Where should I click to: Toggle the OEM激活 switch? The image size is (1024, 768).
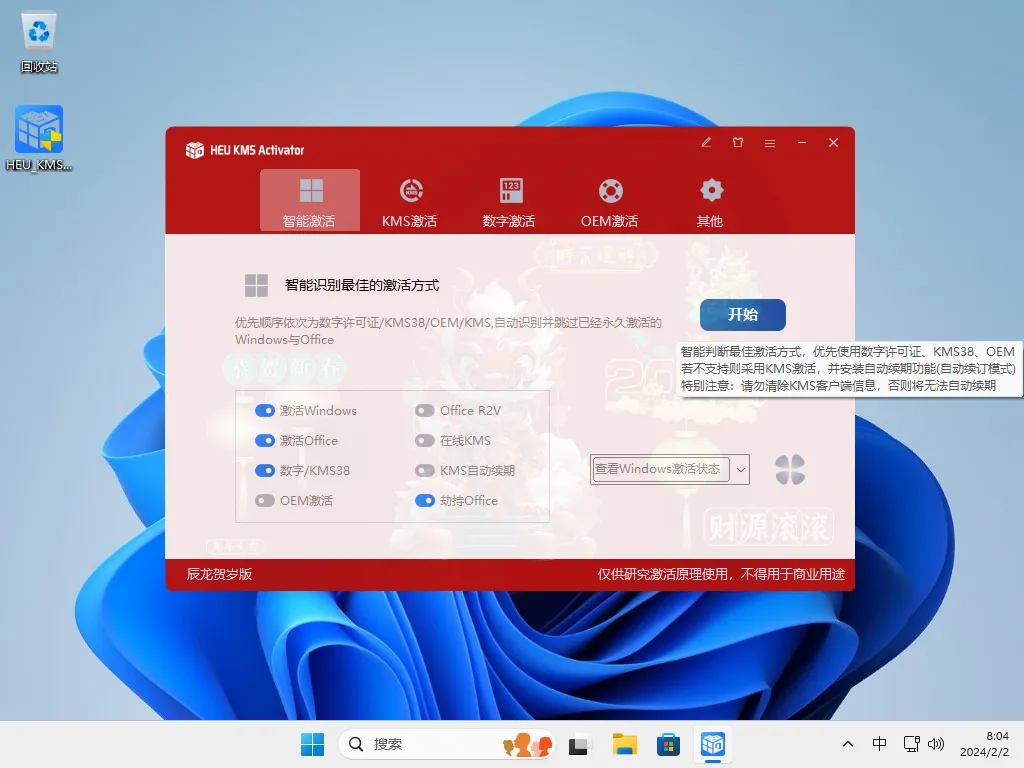[x=264, y=500]
